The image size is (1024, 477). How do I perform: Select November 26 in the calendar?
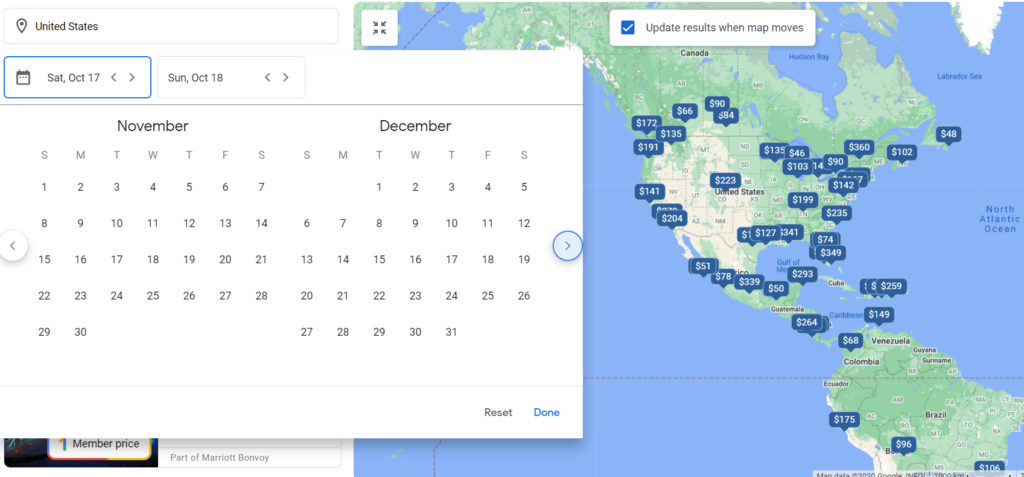(x=189, y=296)
